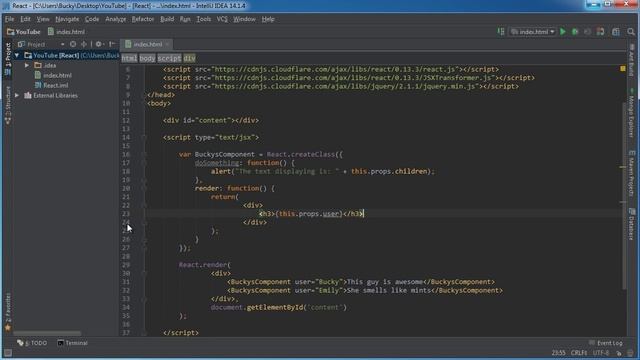This screenshot has width=640, height=360.
Task: Click the Hector inspector status bar icon
Action: tap(631, 353)
